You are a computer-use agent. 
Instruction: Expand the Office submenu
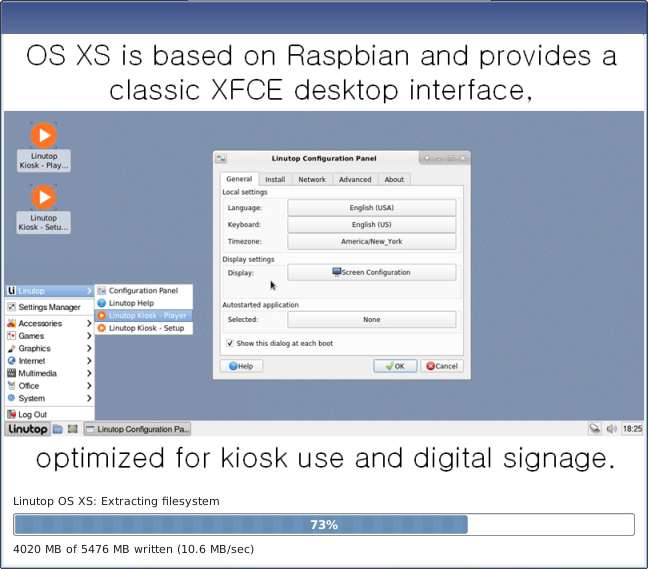[x=50, y=386]
